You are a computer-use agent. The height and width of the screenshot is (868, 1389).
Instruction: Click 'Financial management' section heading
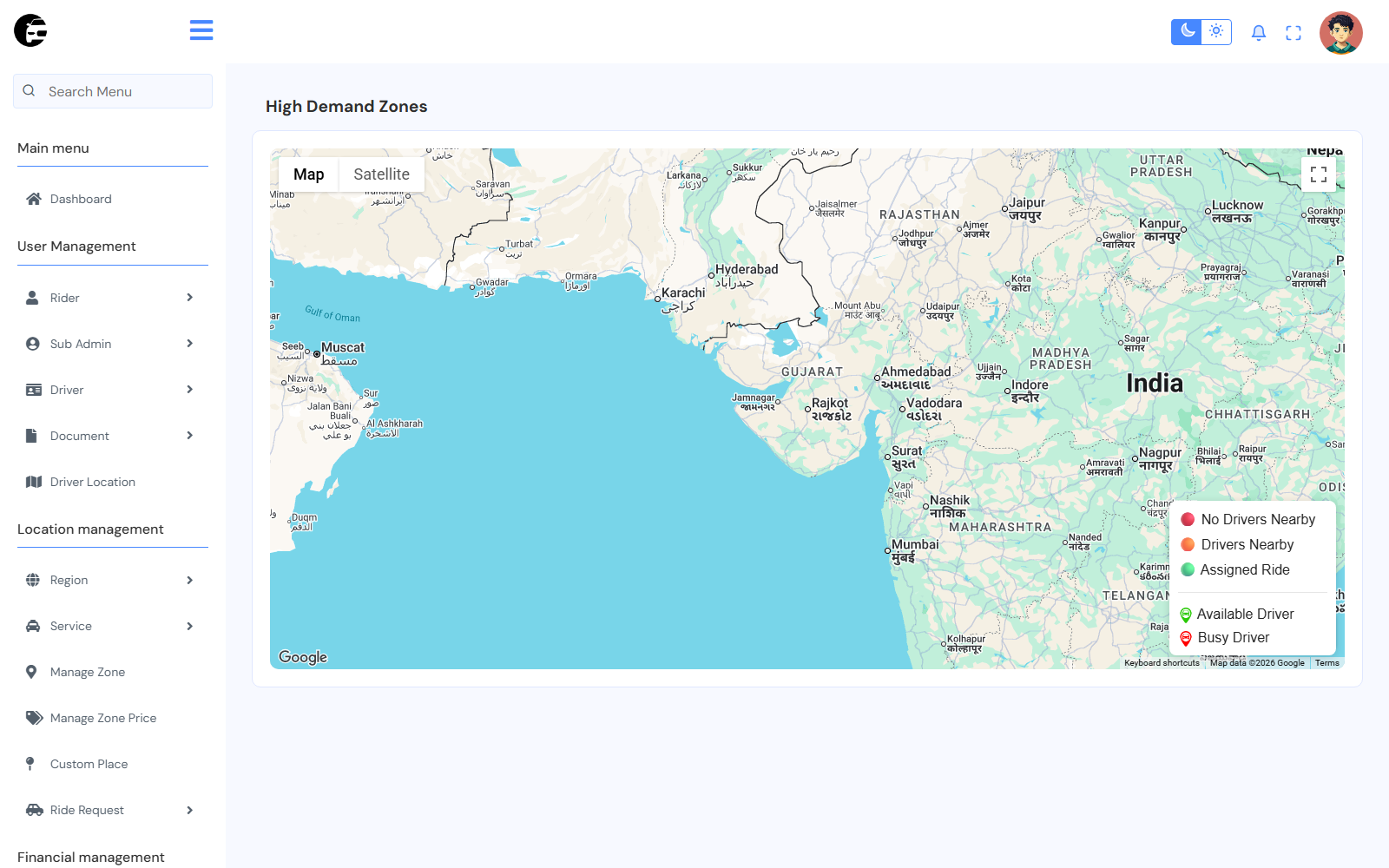coord(90,857)
